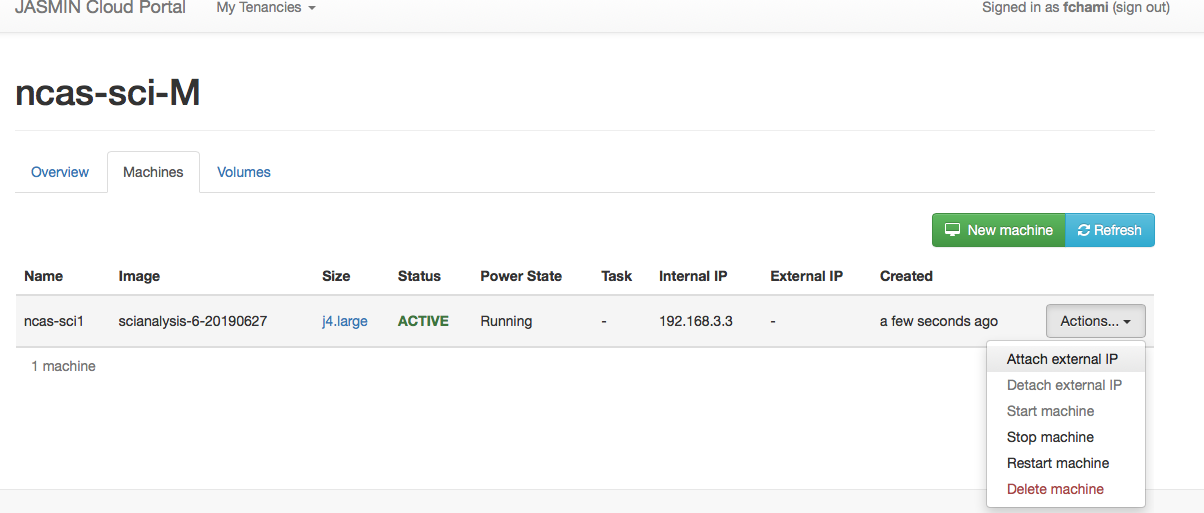Open the Volumes tab
The width and height of the screenshot is (1204, 513).
point(244,172)
